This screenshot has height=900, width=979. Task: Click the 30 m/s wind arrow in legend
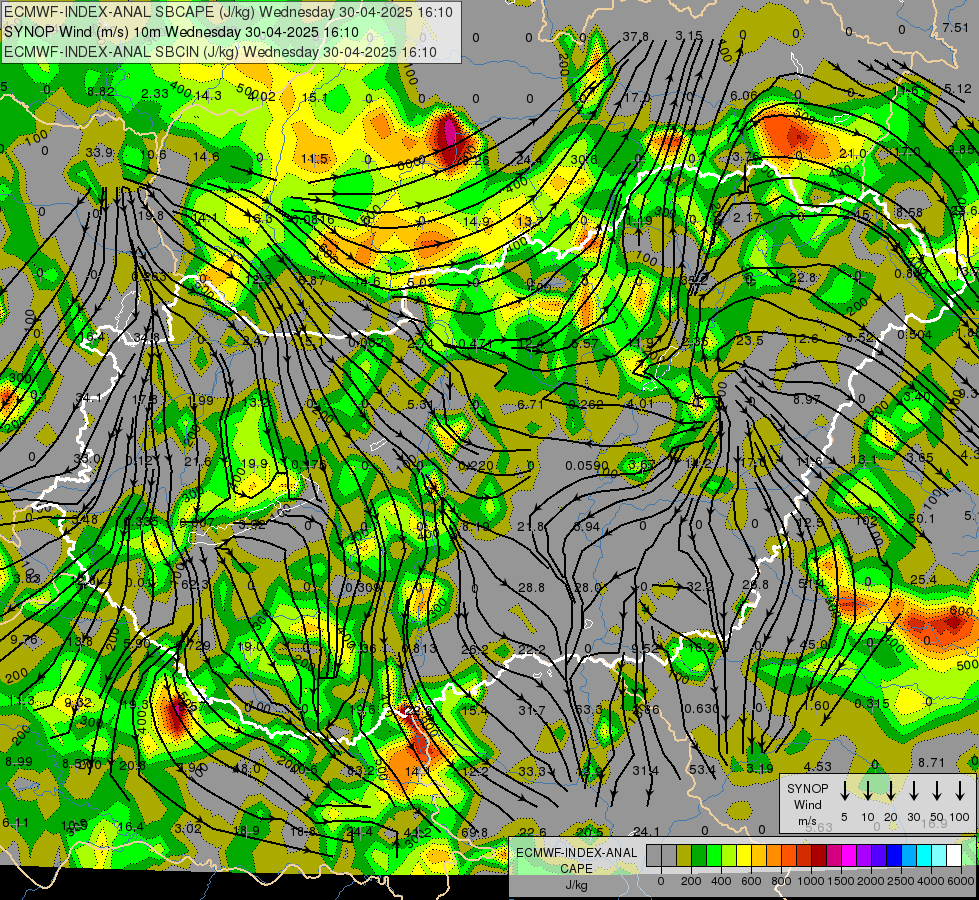coord(913,791)
